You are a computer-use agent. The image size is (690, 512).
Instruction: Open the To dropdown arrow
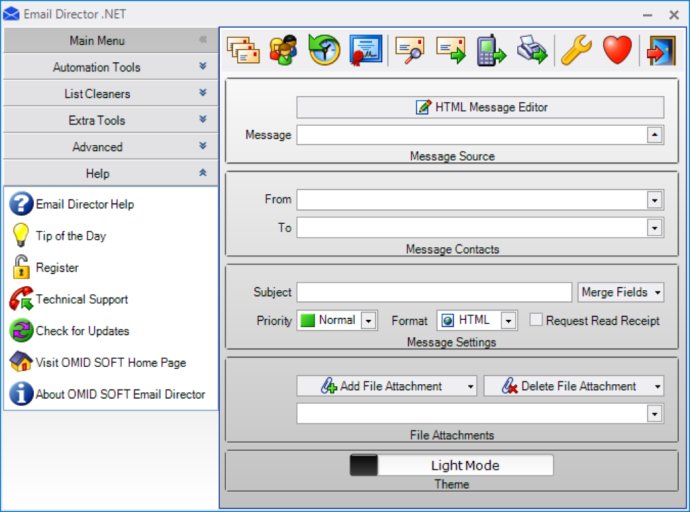[654, 228]
